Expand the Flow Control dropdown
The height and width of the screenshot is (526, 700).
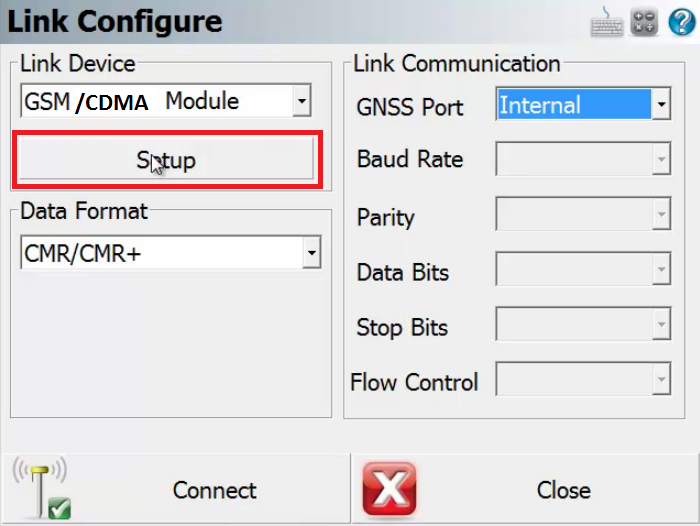click(660, 379)
